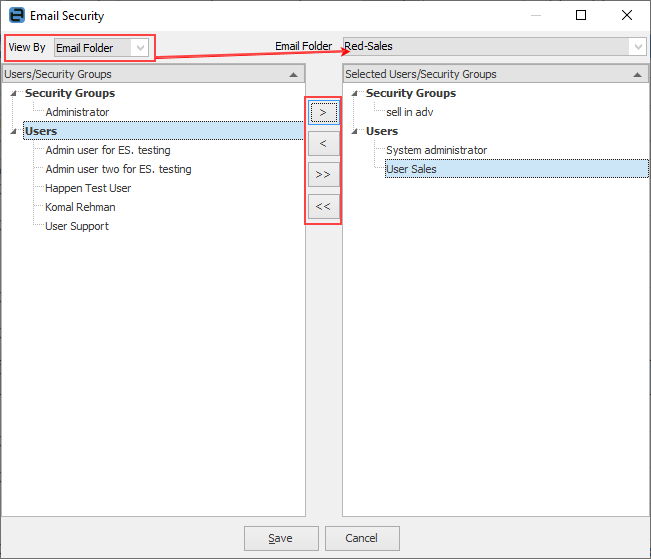Click the remove selected '<' button
Viewport: 651px width, 559px height.
pyautogui.click(x=323, y=144)
